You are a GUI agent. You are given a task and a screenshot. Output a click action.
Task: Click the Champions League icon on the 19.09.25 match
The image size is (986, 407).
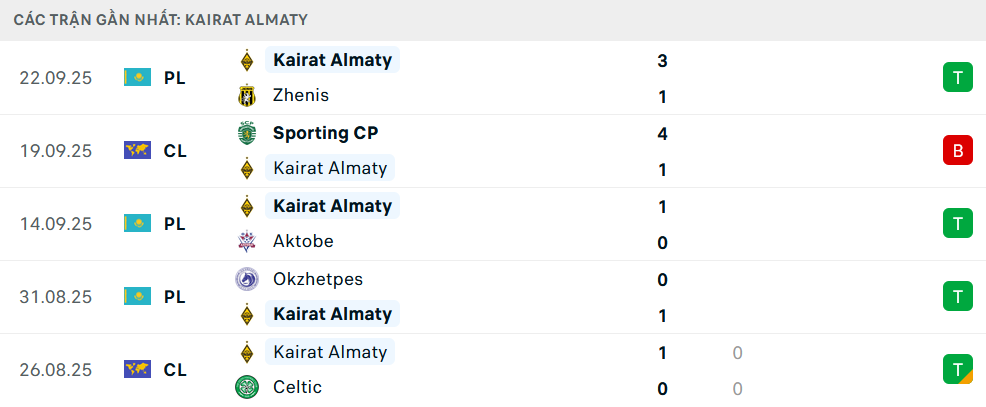[137, 151]
